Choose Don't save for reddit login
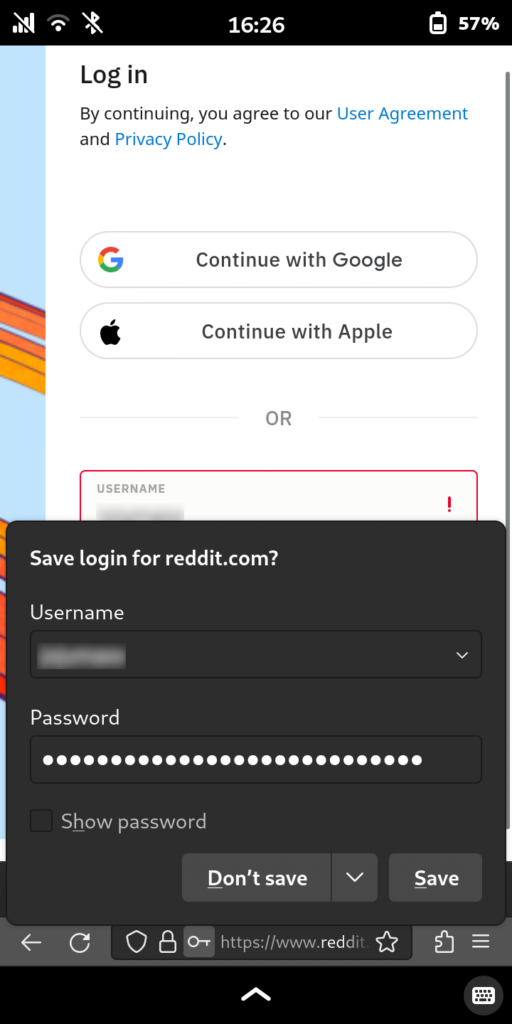 257,878
